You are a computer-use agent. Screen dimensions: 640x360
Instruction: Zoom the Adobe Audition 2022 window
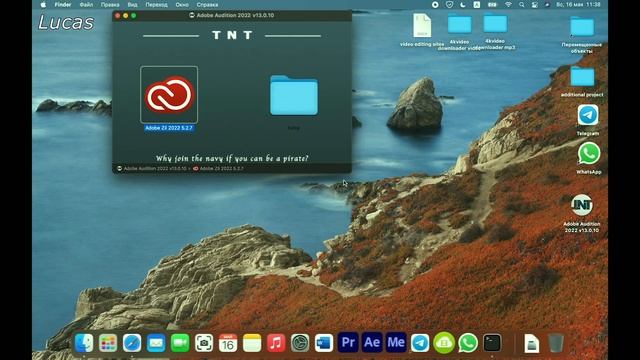(x=133, y=16)
